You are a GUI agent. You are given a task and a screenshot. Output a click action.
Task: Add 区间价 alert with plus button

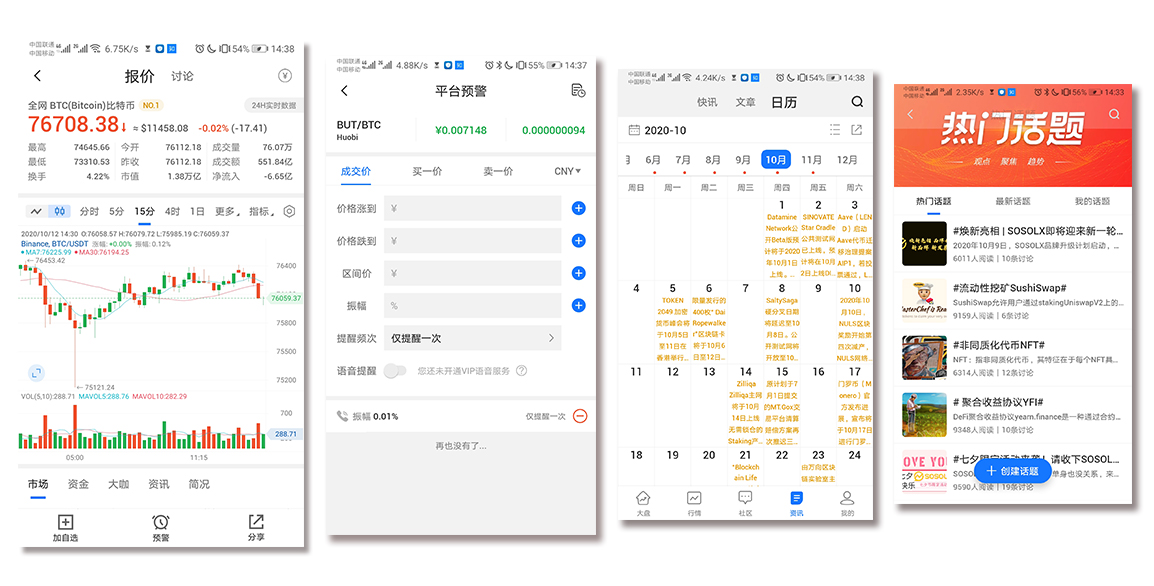578,273
